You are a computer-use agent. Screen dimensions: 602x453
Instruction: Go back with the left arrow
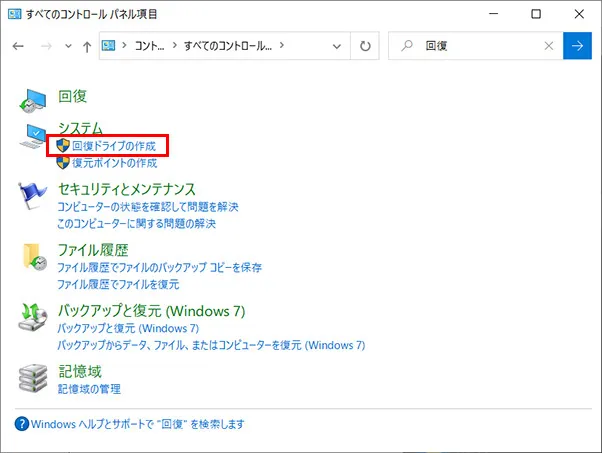[18, 46]
